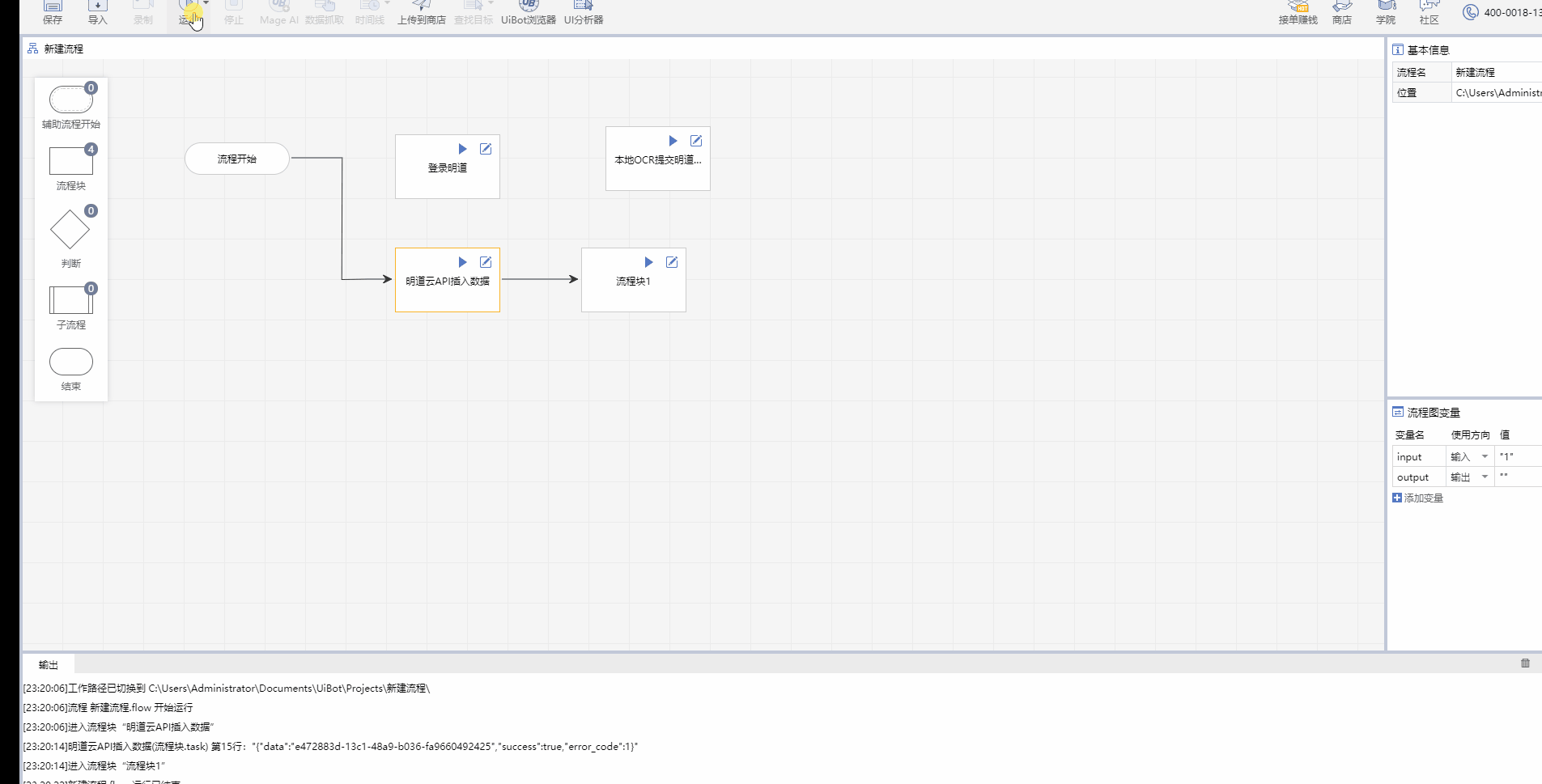
Task: Edit the 登录明道 block via pencil icon
Action: point(486,149)
